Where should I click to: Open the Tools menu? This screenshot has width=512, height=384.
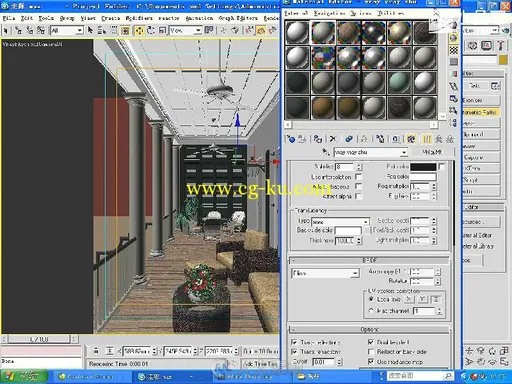click(46, 18)
